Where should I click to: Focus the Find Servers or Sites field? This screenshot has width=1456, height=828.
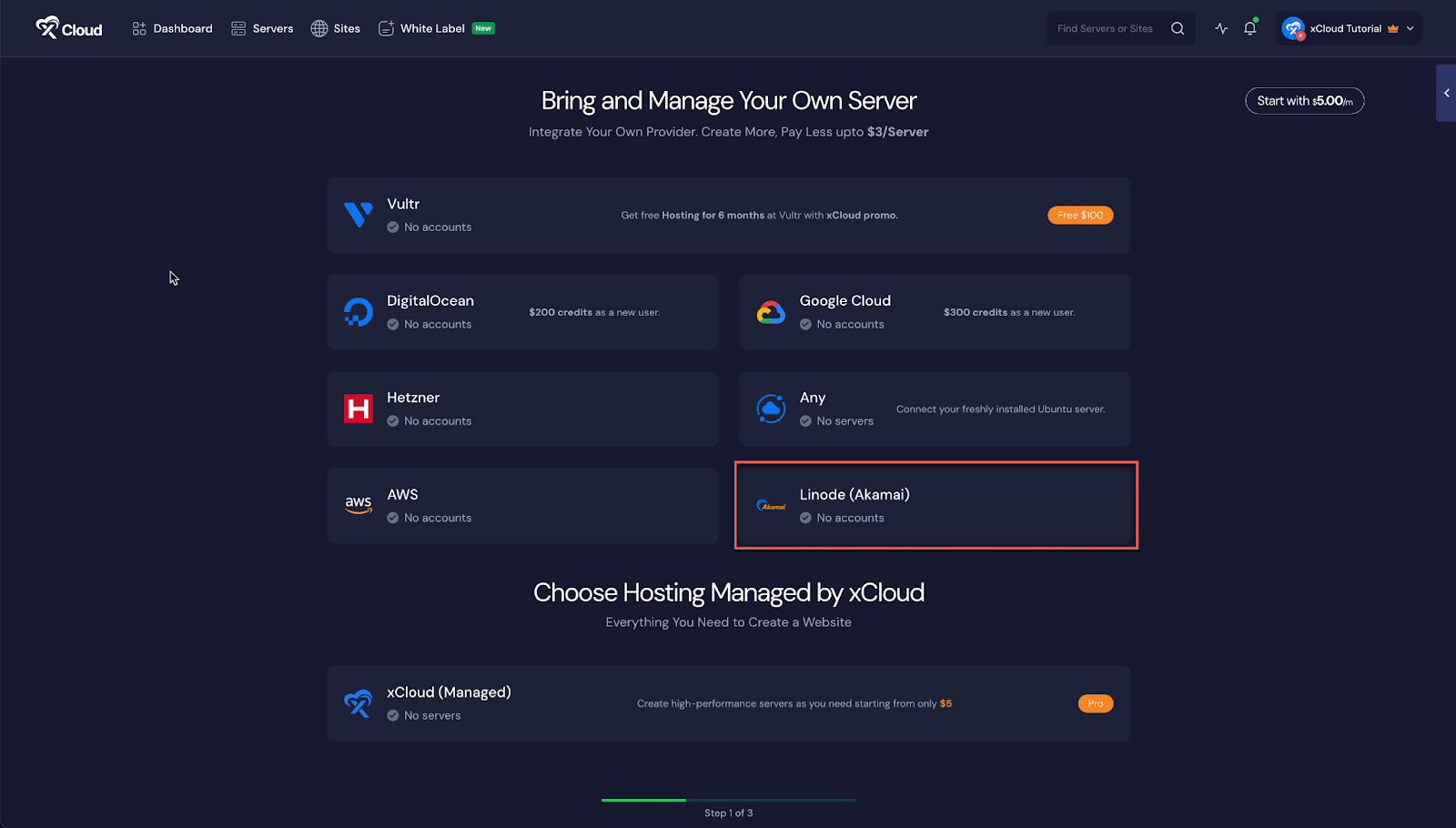coord(1106,28)
